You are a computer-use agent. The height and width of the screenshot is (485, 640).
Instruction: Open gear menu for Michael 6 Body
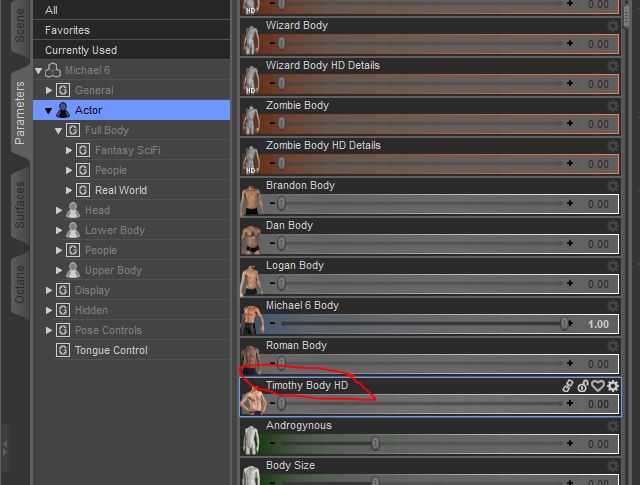click(613, 306)
